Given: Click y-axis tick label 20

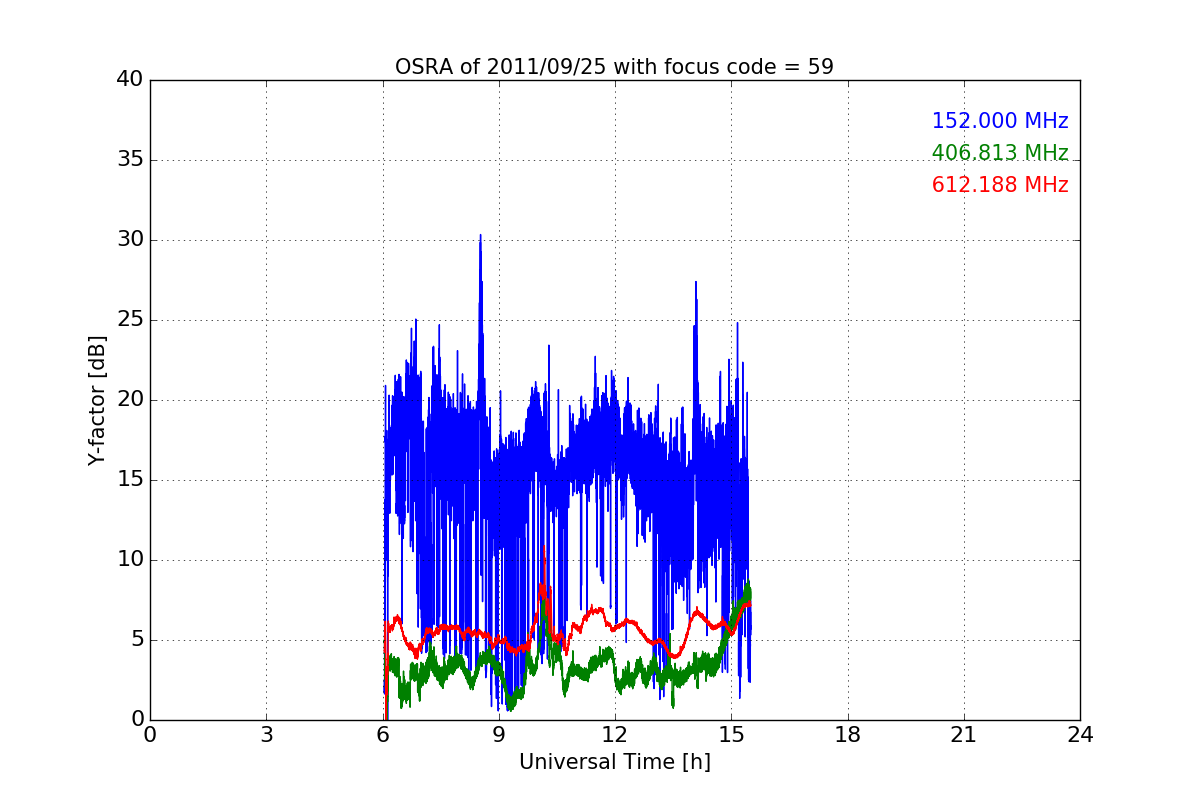Looking at the screenshot, I should [130, 400].
